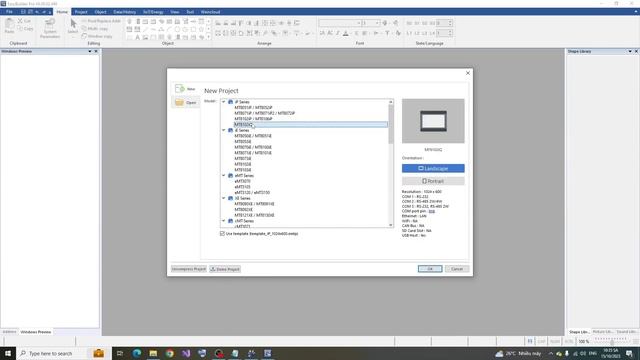Screen dimensions: 640x360
Task: Click the COM port pin diagram icon
Action: [x=432, y=211]
